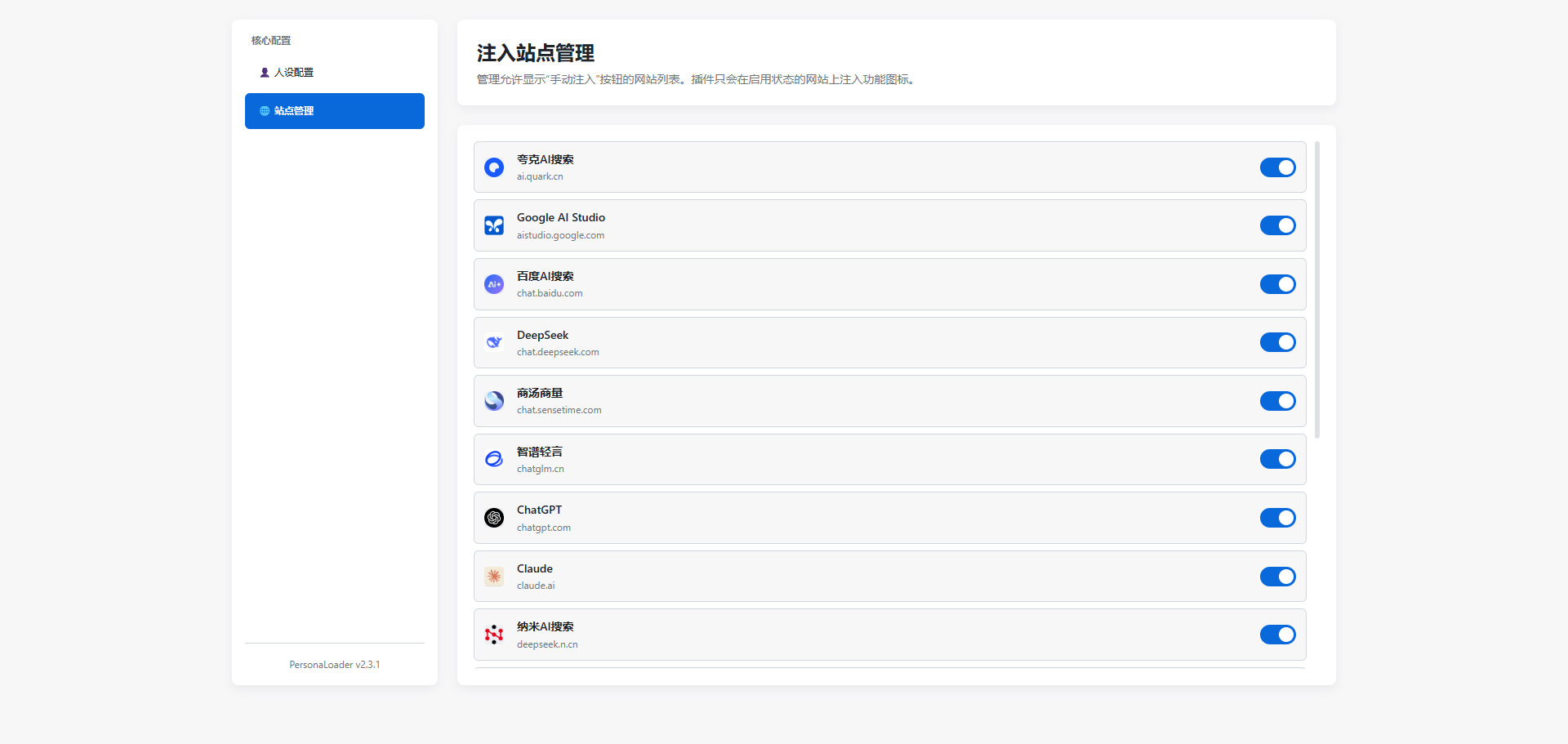Click the chatglm.cn domain text
The image size is (1568, 744).
540,469
